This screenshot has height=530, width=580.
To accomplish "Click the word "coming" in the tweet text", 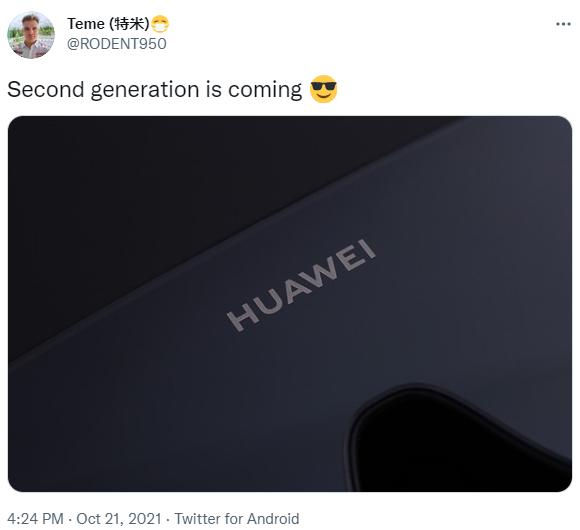I will click(265, 91).
